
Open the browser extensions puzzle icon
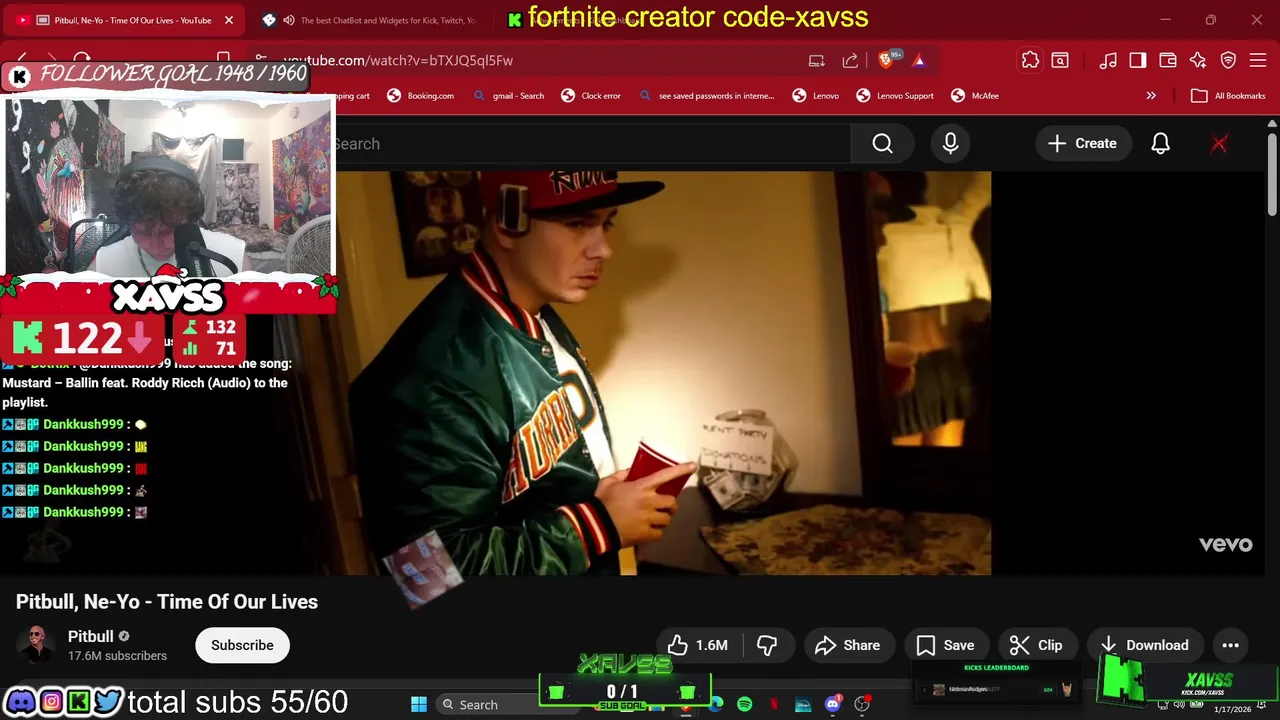pyautogui.click(x=1030, y=60)
